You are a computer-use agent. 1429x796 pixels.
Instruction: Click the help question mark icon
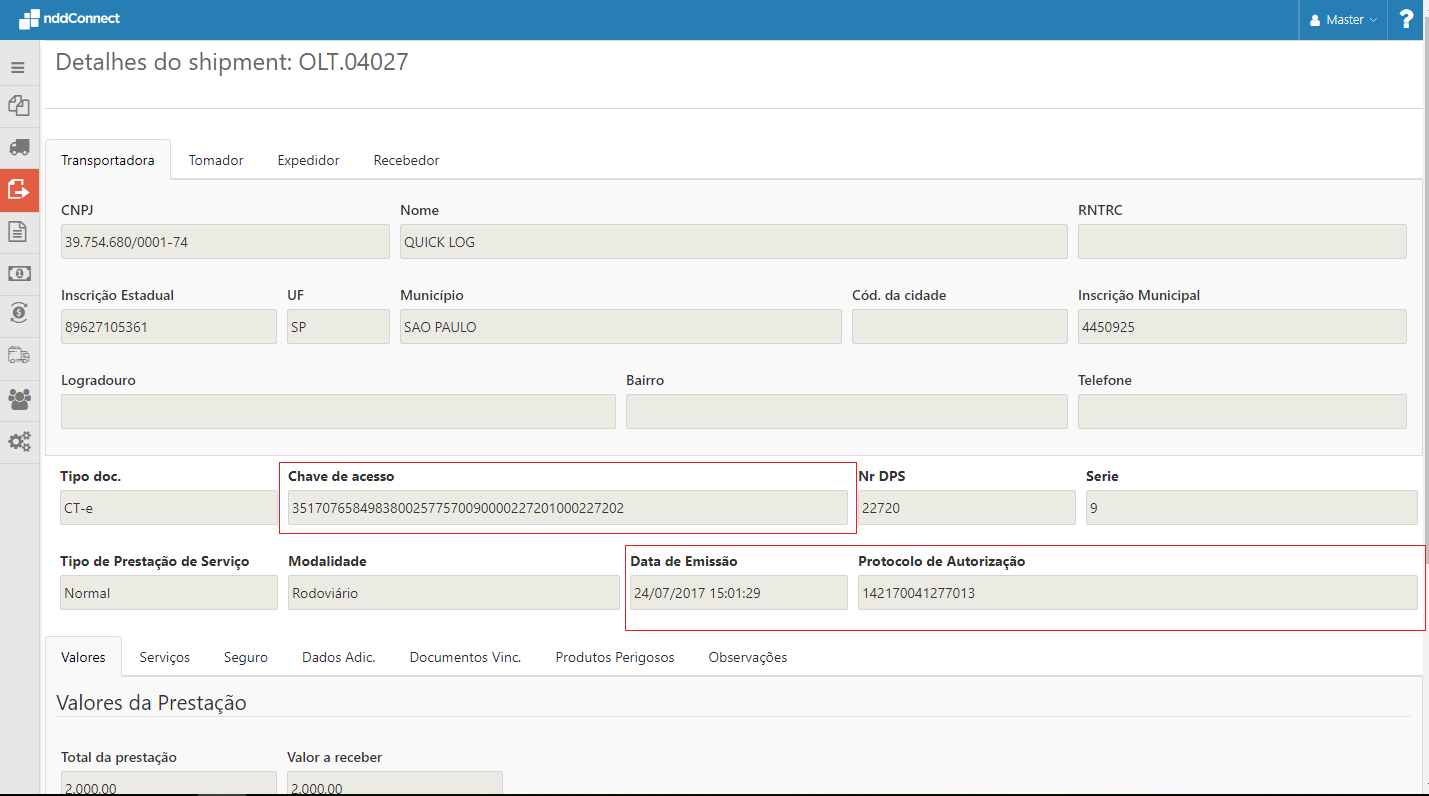coord(1406,19)
